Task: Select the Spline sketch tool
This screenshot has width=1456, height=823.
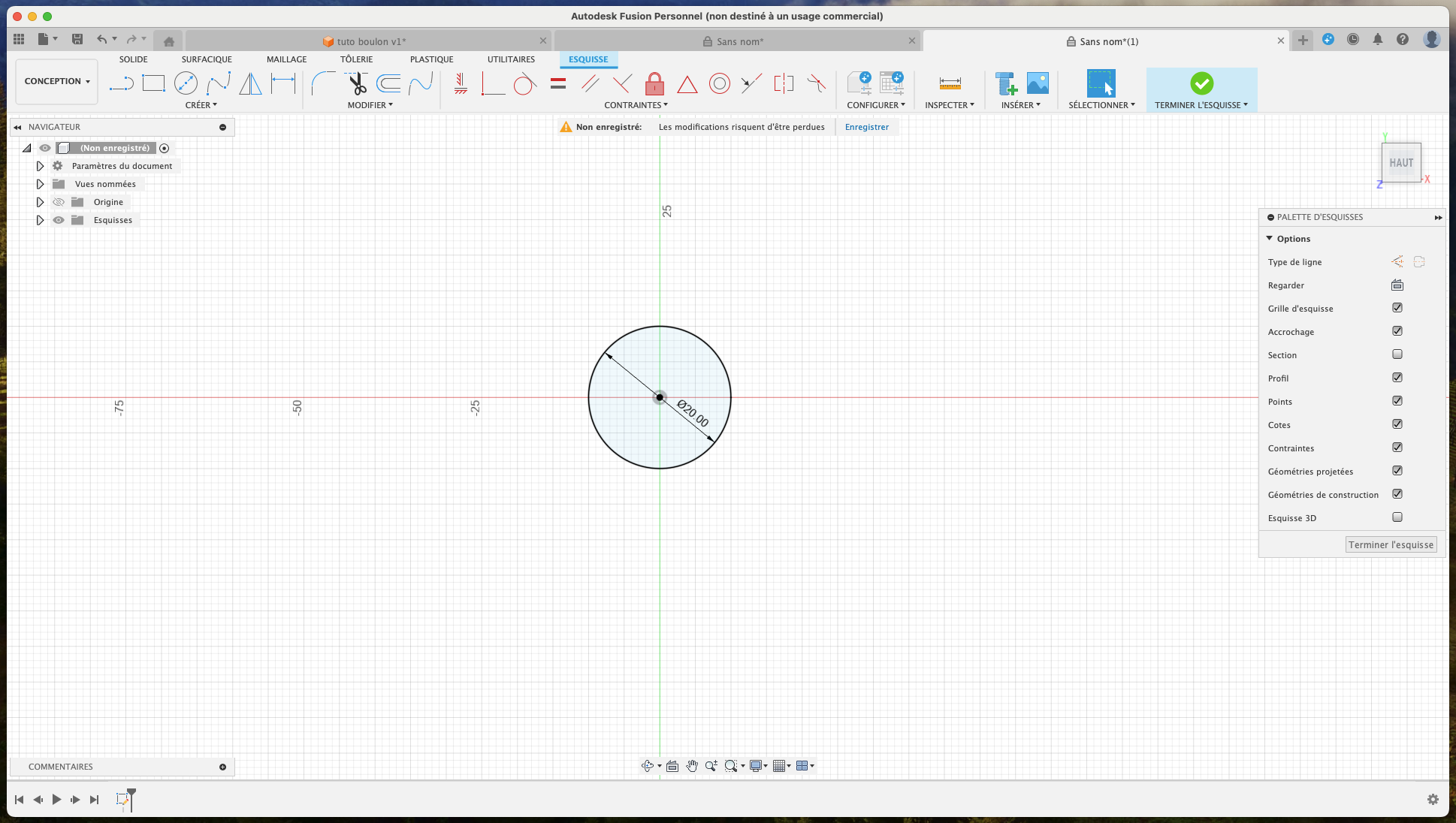Action: click(219, 83)
